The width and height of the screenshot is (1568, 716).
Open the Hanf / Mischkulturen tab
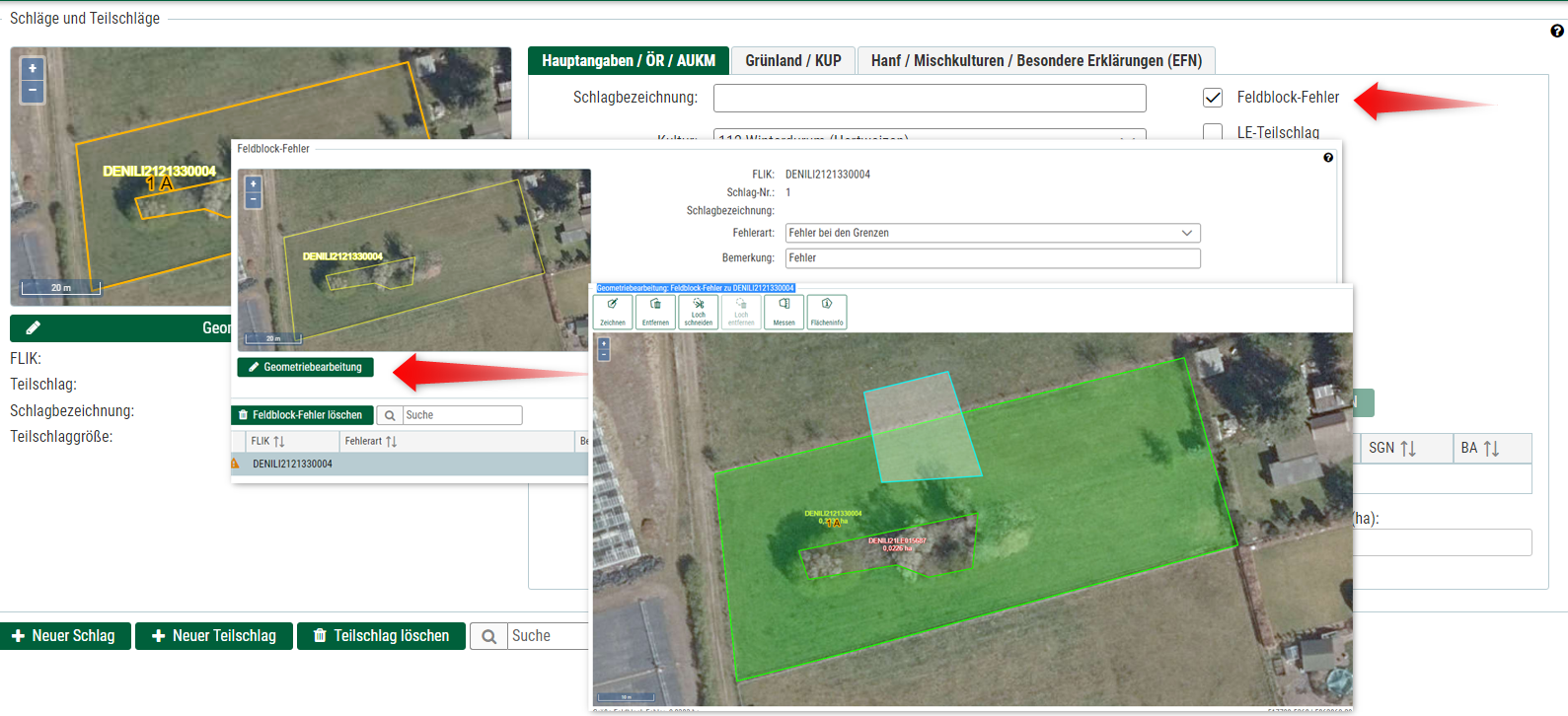(x=1035, y=61)
